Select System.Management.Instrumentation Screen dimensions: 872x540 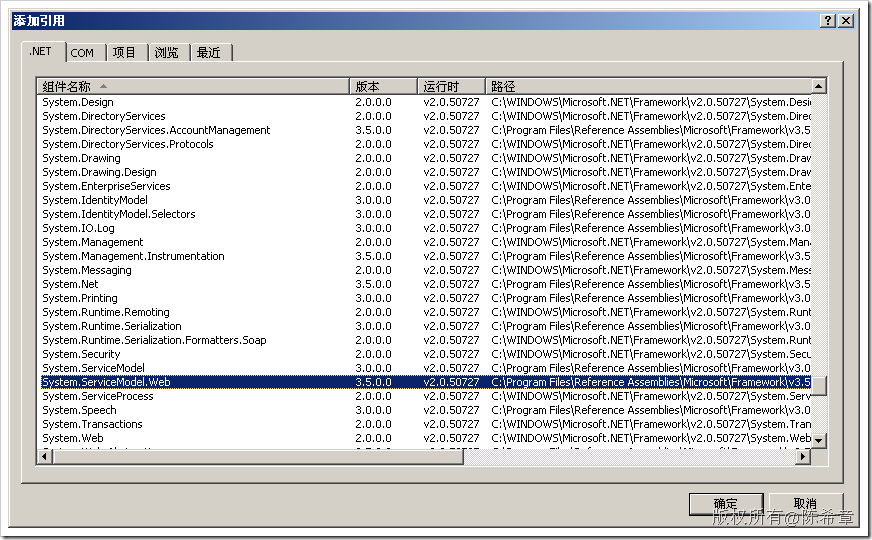426,256
